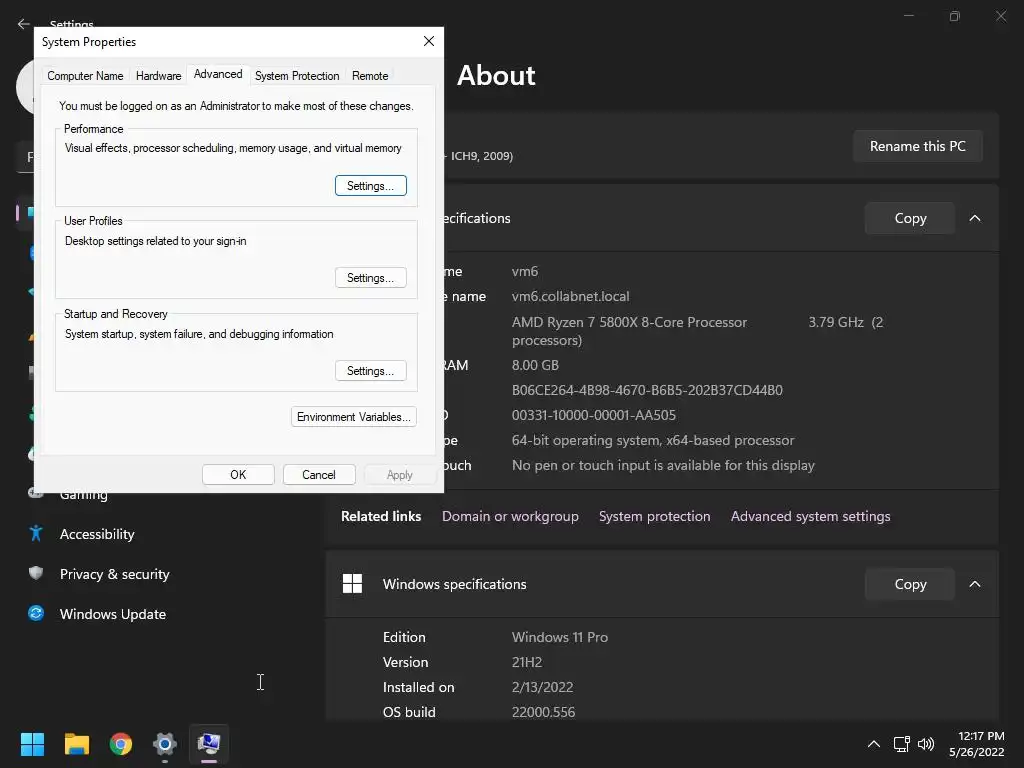Click the About page heading
1024x768 pixels.
(496, 75)
